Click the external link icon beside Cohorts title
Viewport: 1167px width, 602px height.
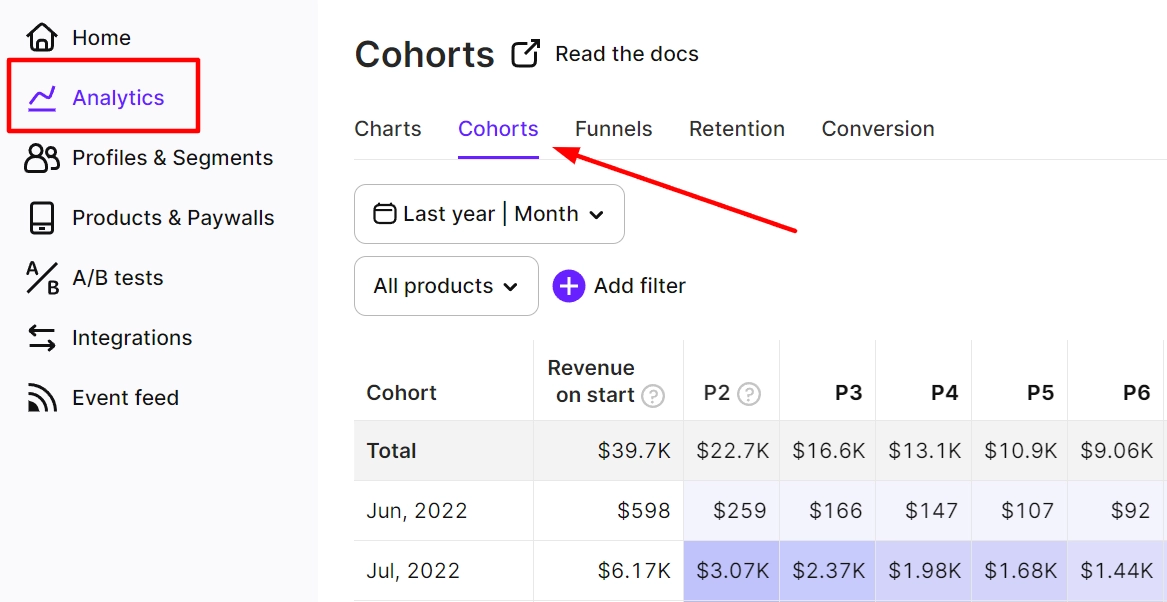[525, 54]
